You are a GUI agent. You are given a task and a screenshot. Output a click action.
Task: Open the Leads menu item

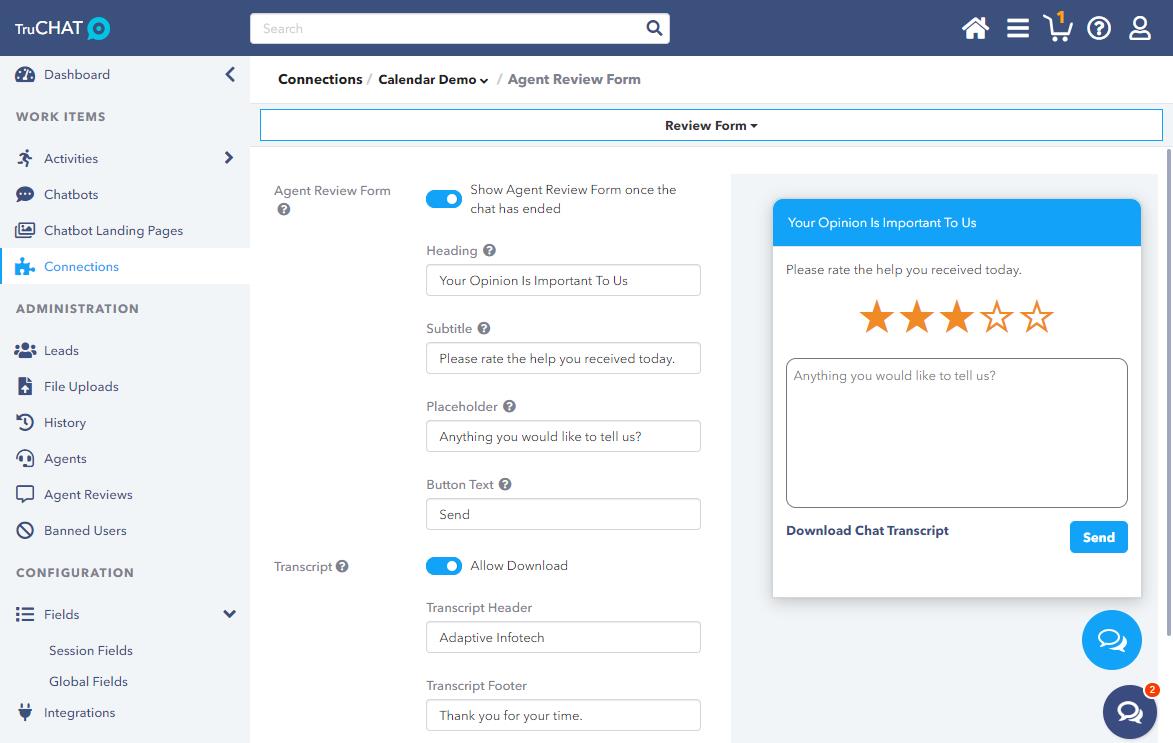click(x=61, y=350)
